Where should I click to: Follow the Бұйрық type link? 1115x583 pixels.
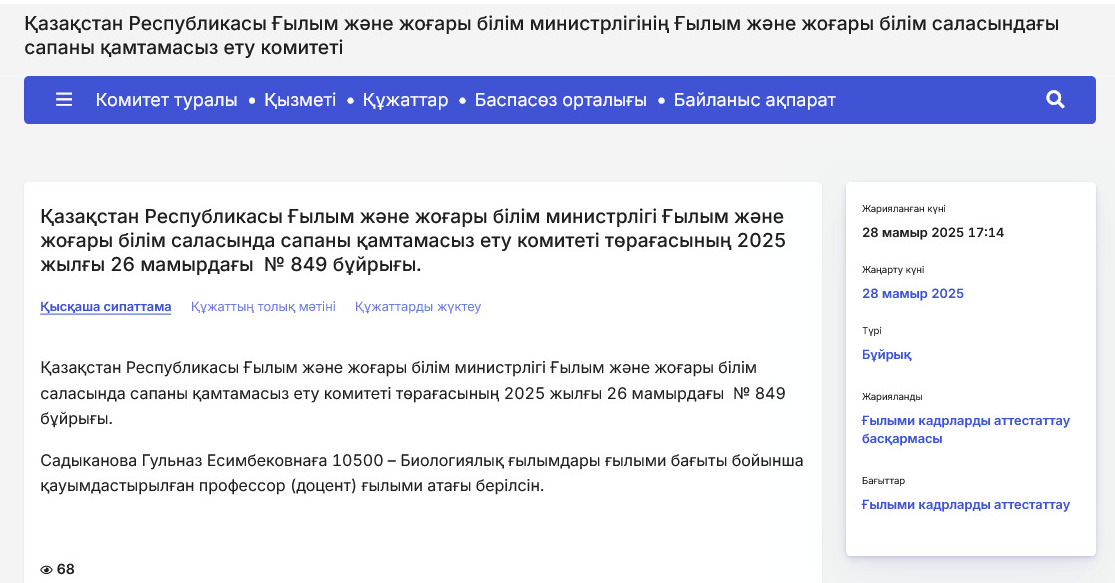886,355
